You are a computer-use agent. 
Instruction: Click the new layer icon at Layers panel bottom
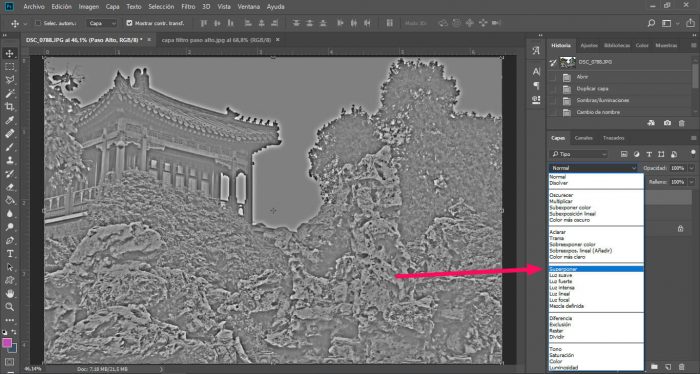668,367
